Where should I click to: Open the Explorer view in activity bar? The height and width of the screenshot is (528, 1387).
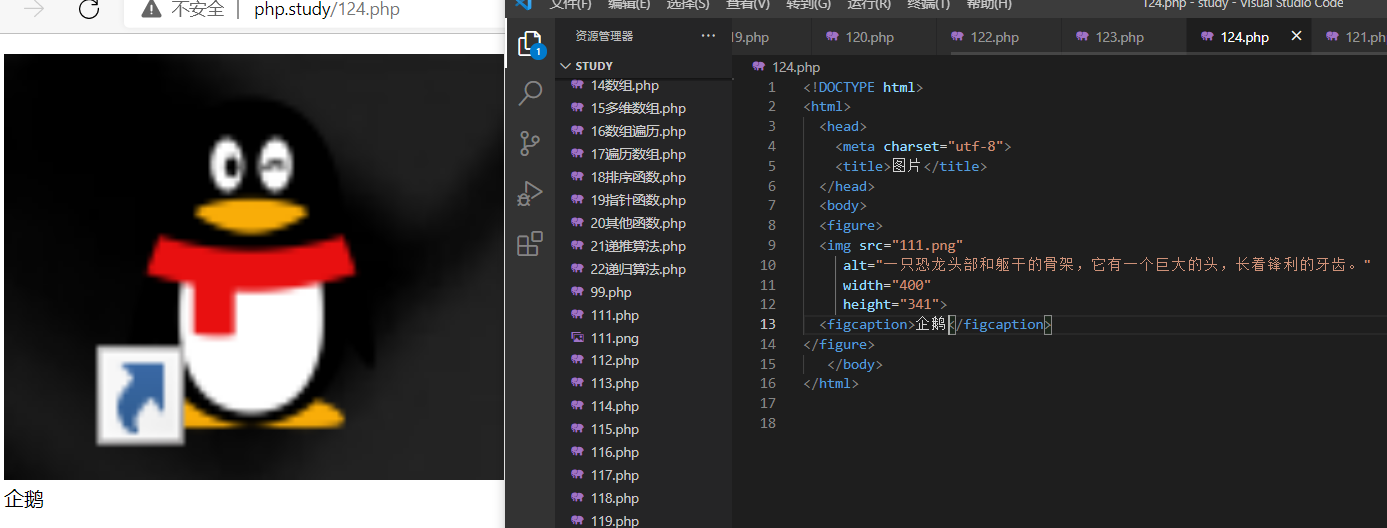coord(530,43)
